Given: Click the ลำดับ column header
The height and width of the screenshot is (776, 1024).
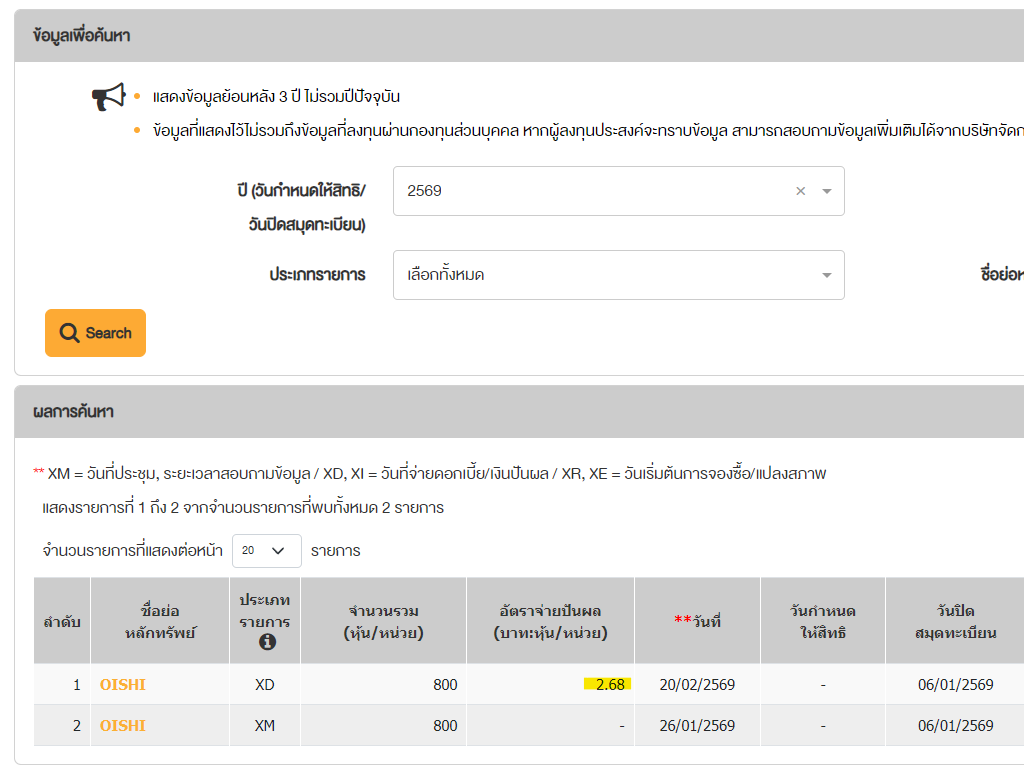Looking at the screenshot, I should pos(62,621).
